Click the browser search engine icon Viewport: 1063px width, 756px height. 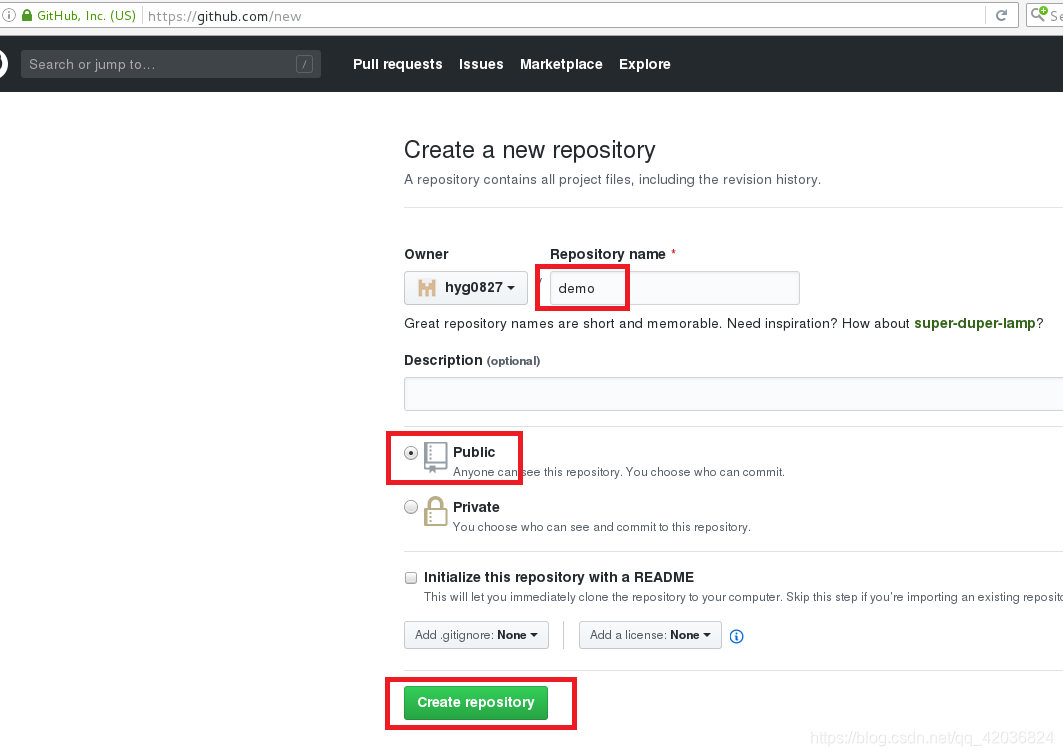click(x=1039, y=14)
